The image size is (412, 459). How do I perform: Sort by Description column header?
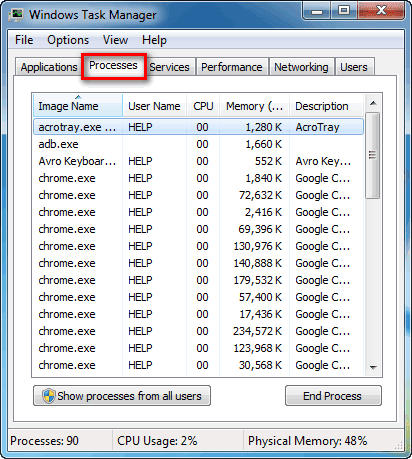point(326,106)
